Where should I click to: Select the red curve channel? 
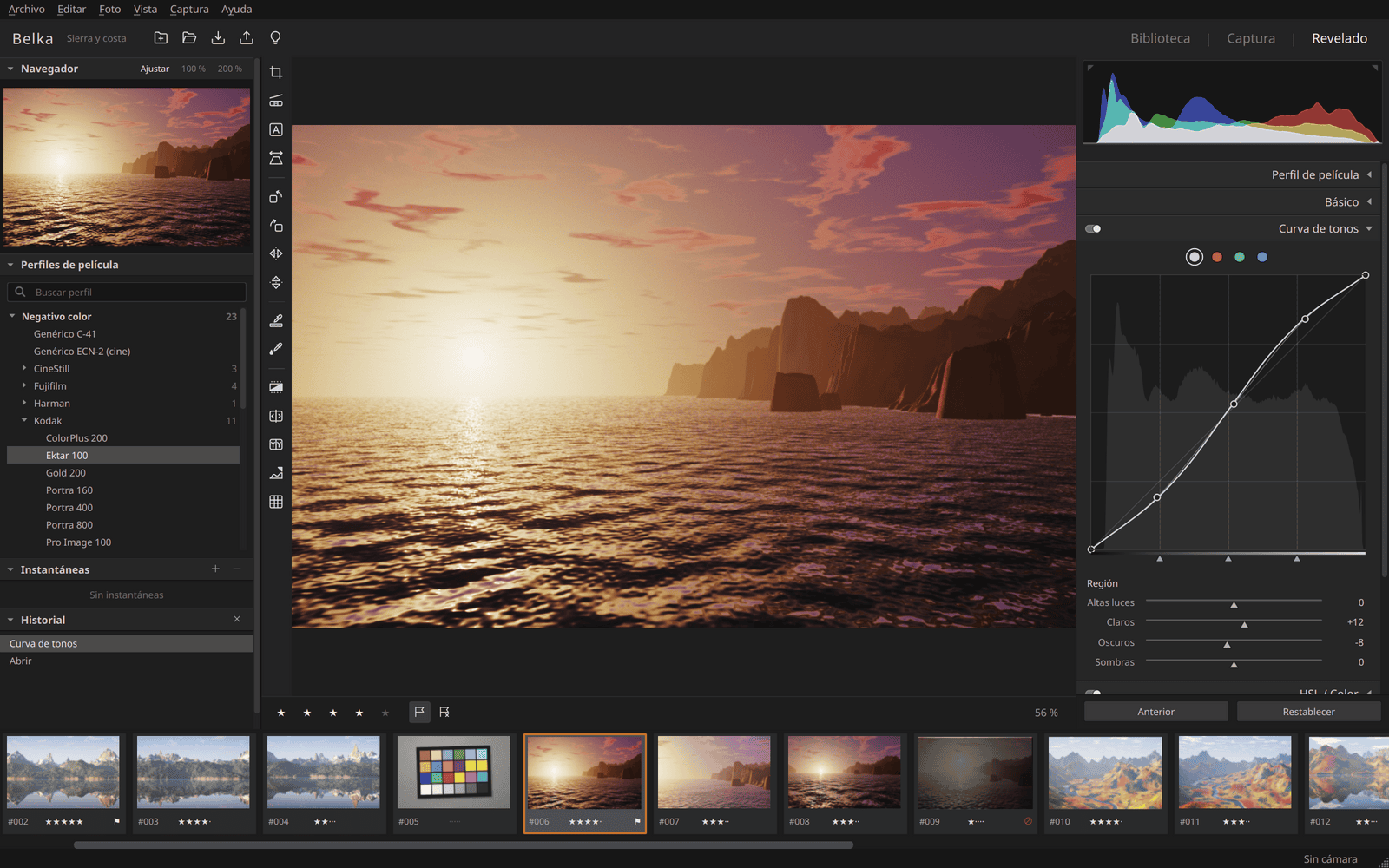coord(1217,257)
